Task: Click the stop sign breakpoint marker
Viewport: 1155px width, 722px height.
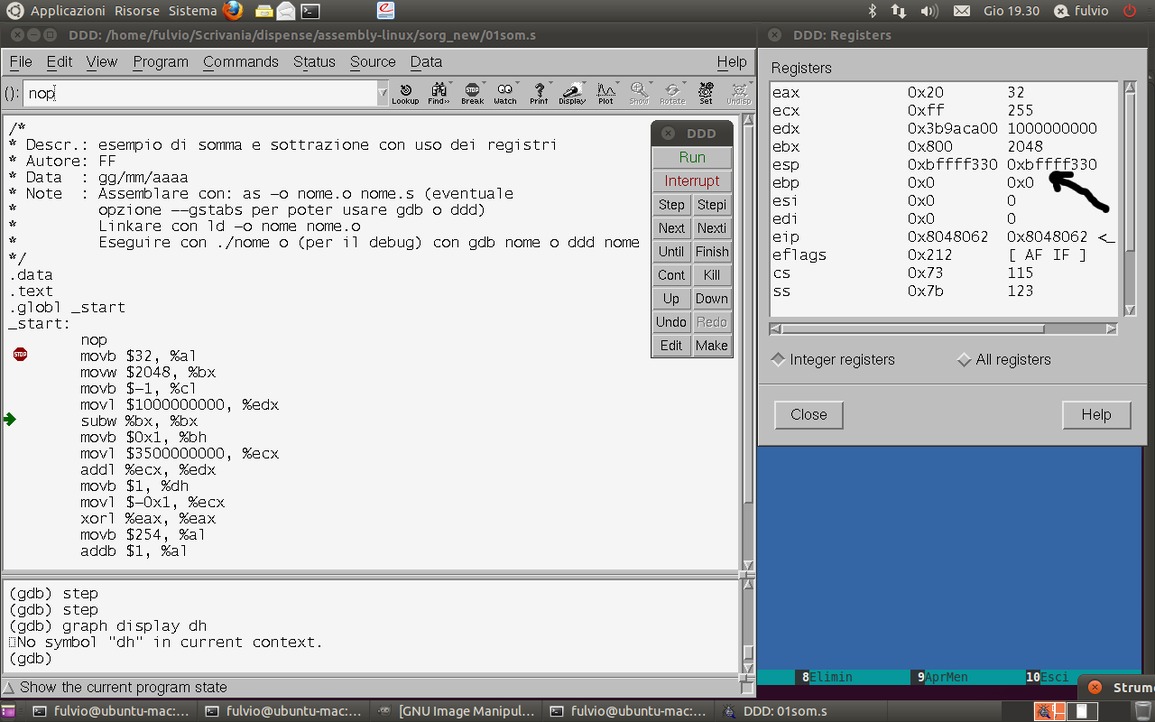Action: pos(20,355)
